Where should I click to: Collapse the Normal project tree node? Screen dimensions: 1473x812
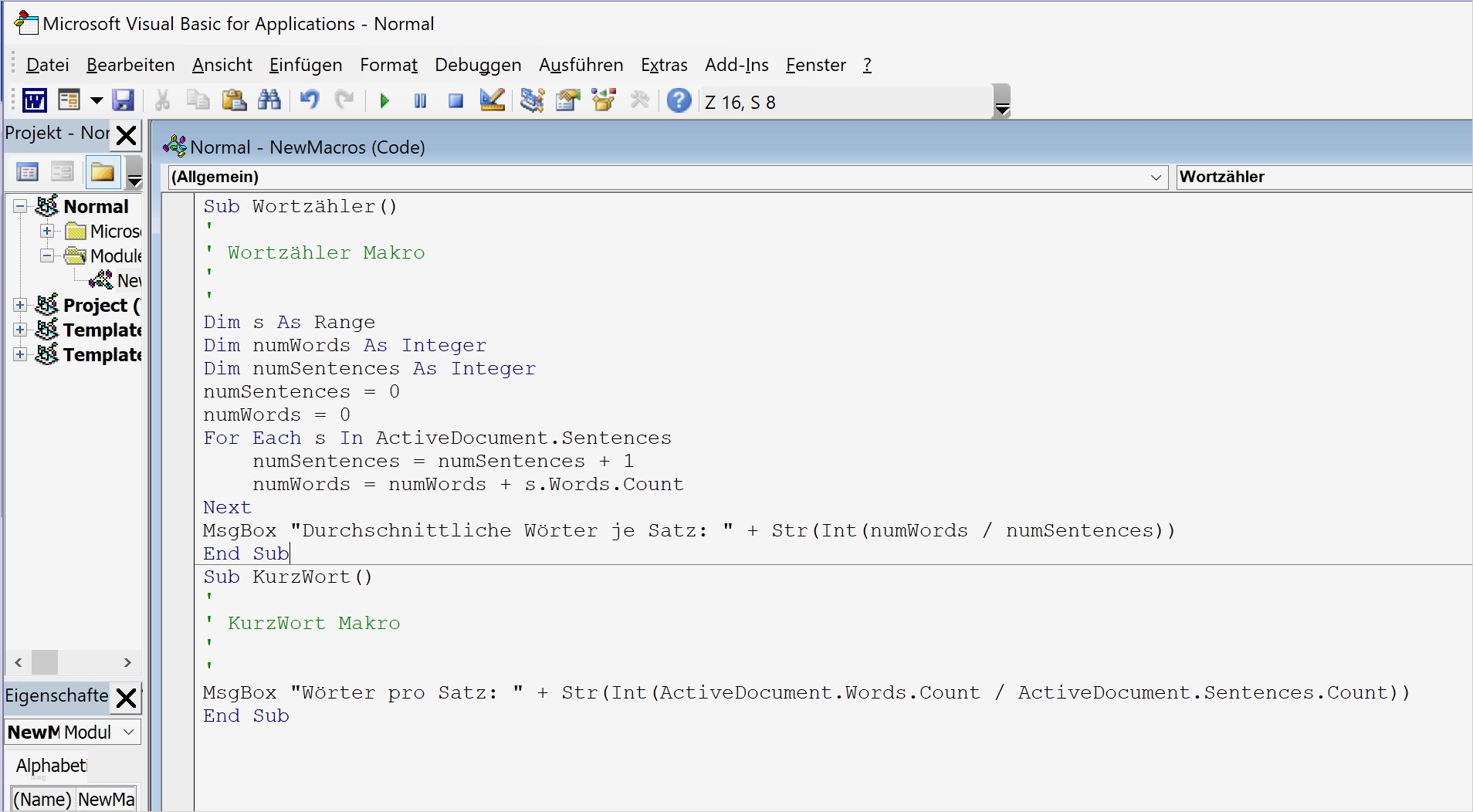click(20, 206)
